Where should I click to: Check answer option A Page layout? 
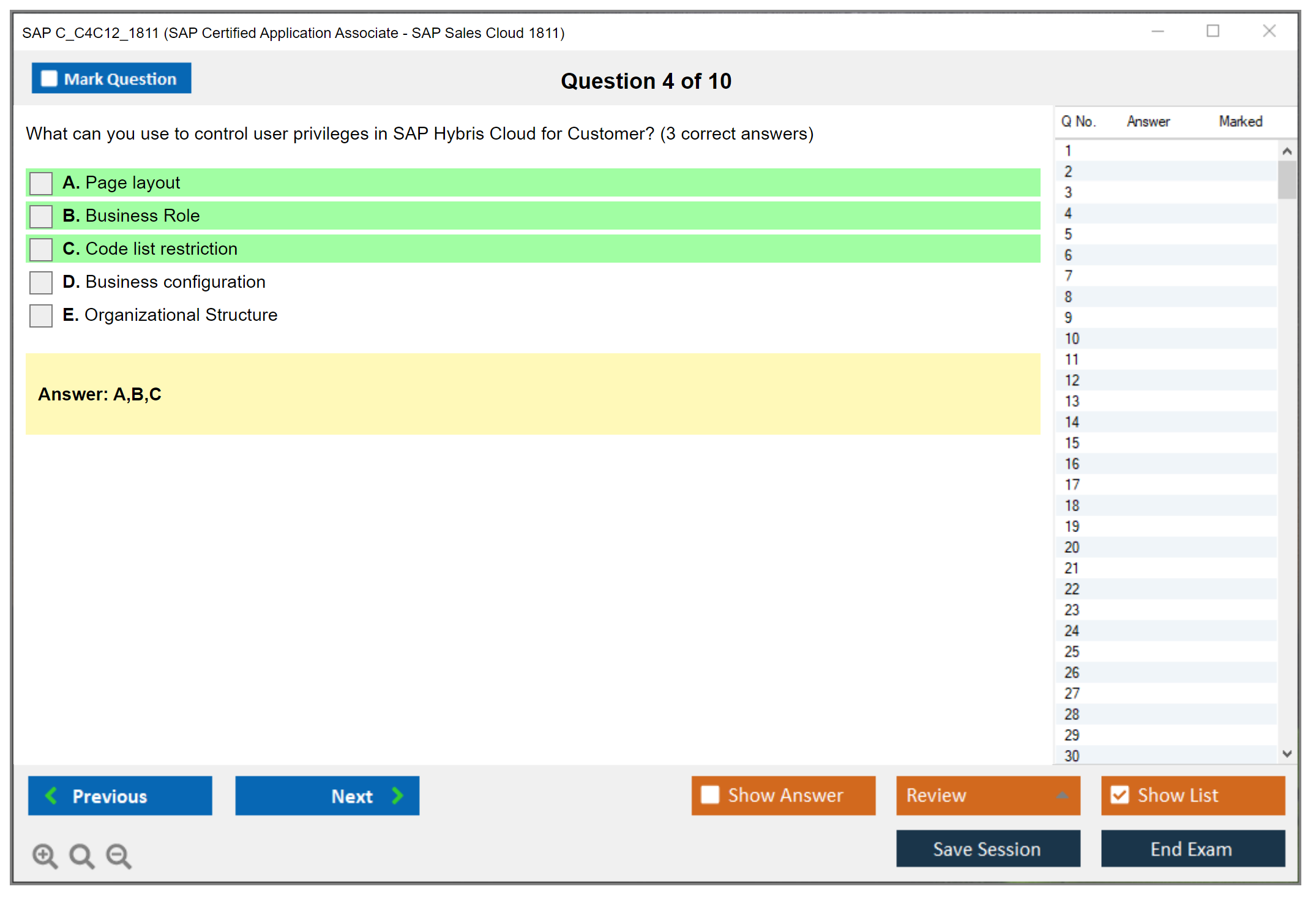[41, 183]
